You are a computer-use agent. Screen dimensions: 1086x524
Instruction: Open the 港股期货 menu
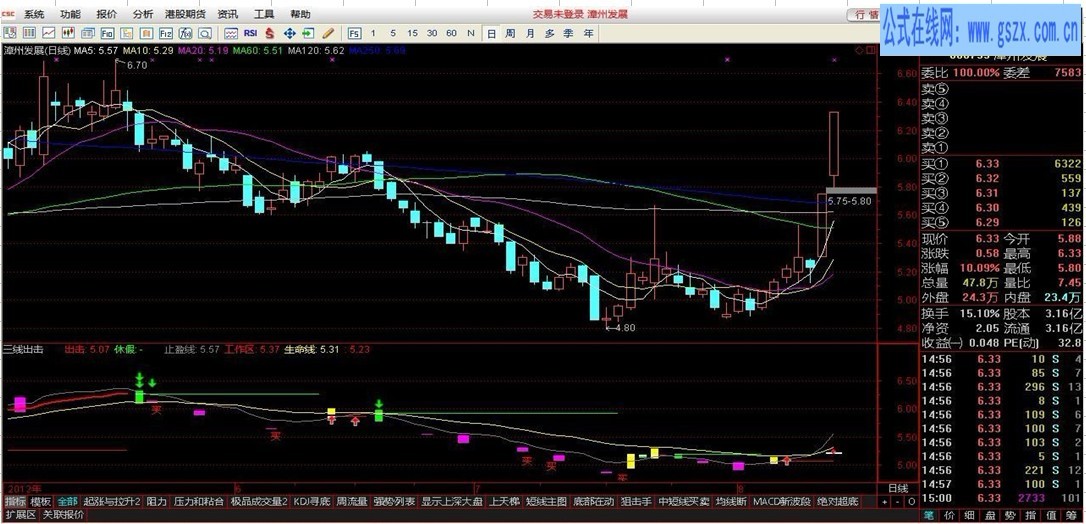pyautogui.click(x=186, y=14)
